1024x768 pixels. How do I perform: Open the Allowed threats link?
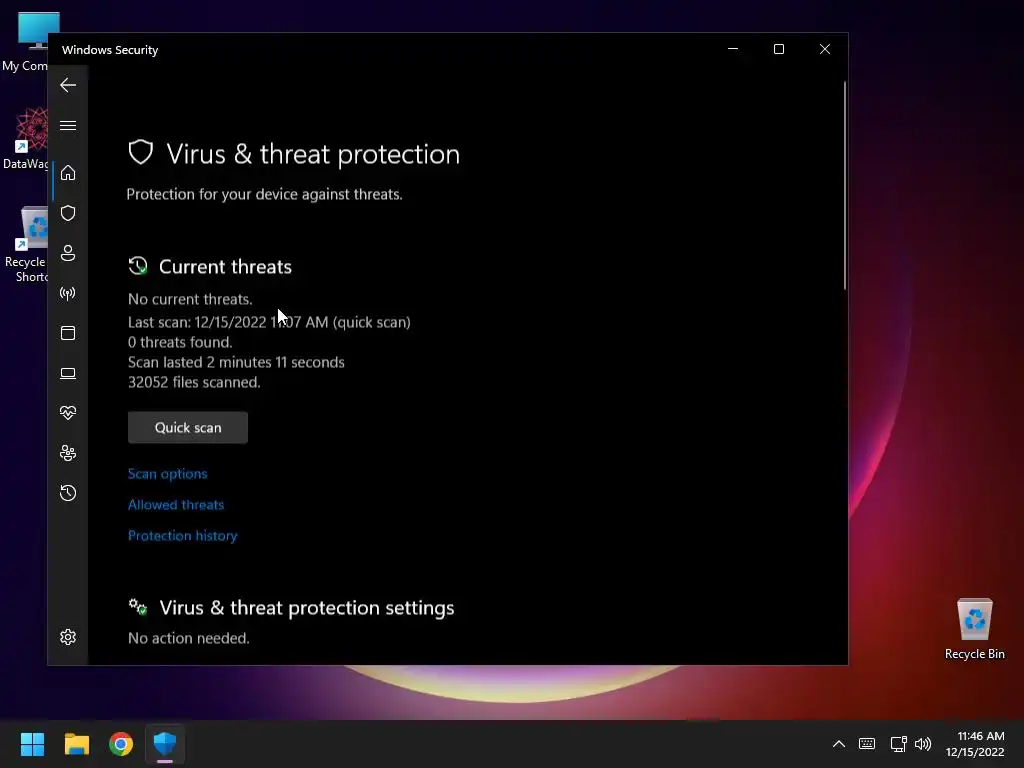tap(176, 505)
